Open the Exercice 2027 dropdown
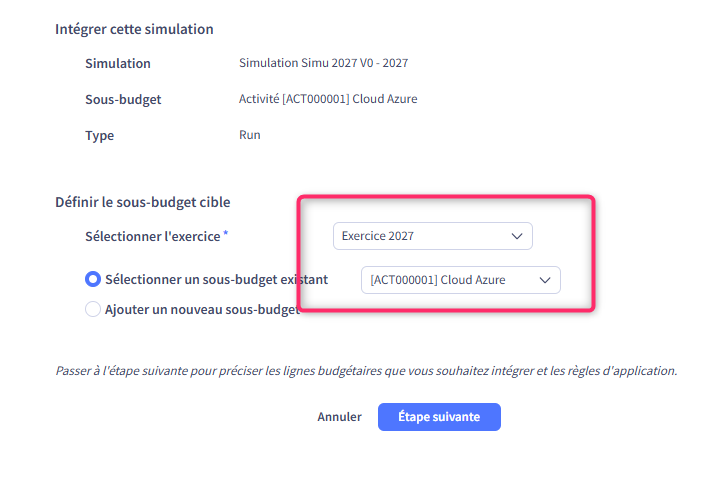The height and width of the screenshot is (492, 721). (x=420, y=236)
